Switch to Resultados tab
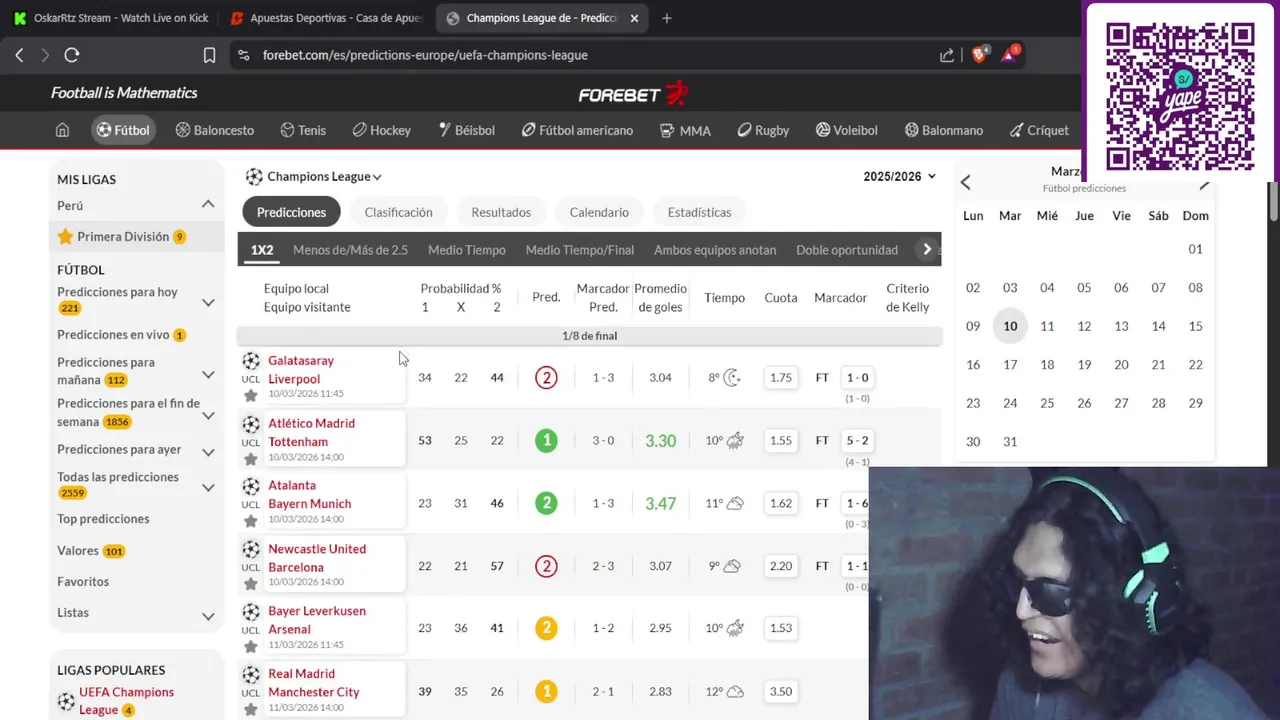Image resolution: width=1280 pixels, height=720 pixels. coord(501,212)
